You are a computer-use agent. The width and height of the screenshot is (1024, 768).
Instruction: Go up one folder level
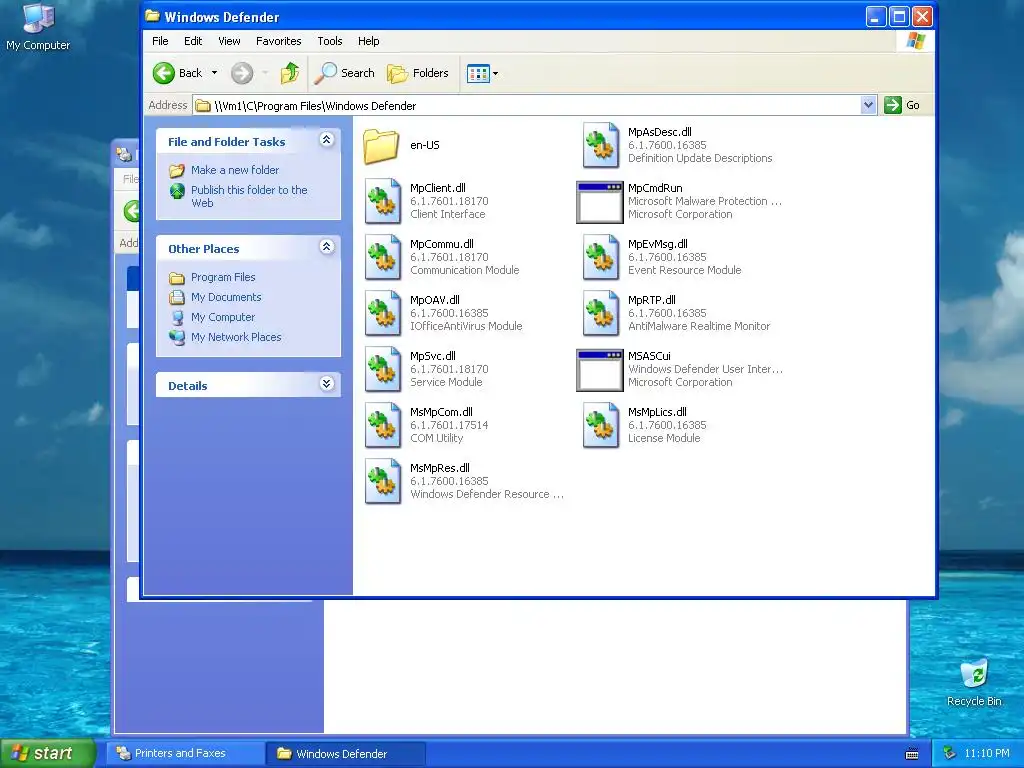coord(290,73)
